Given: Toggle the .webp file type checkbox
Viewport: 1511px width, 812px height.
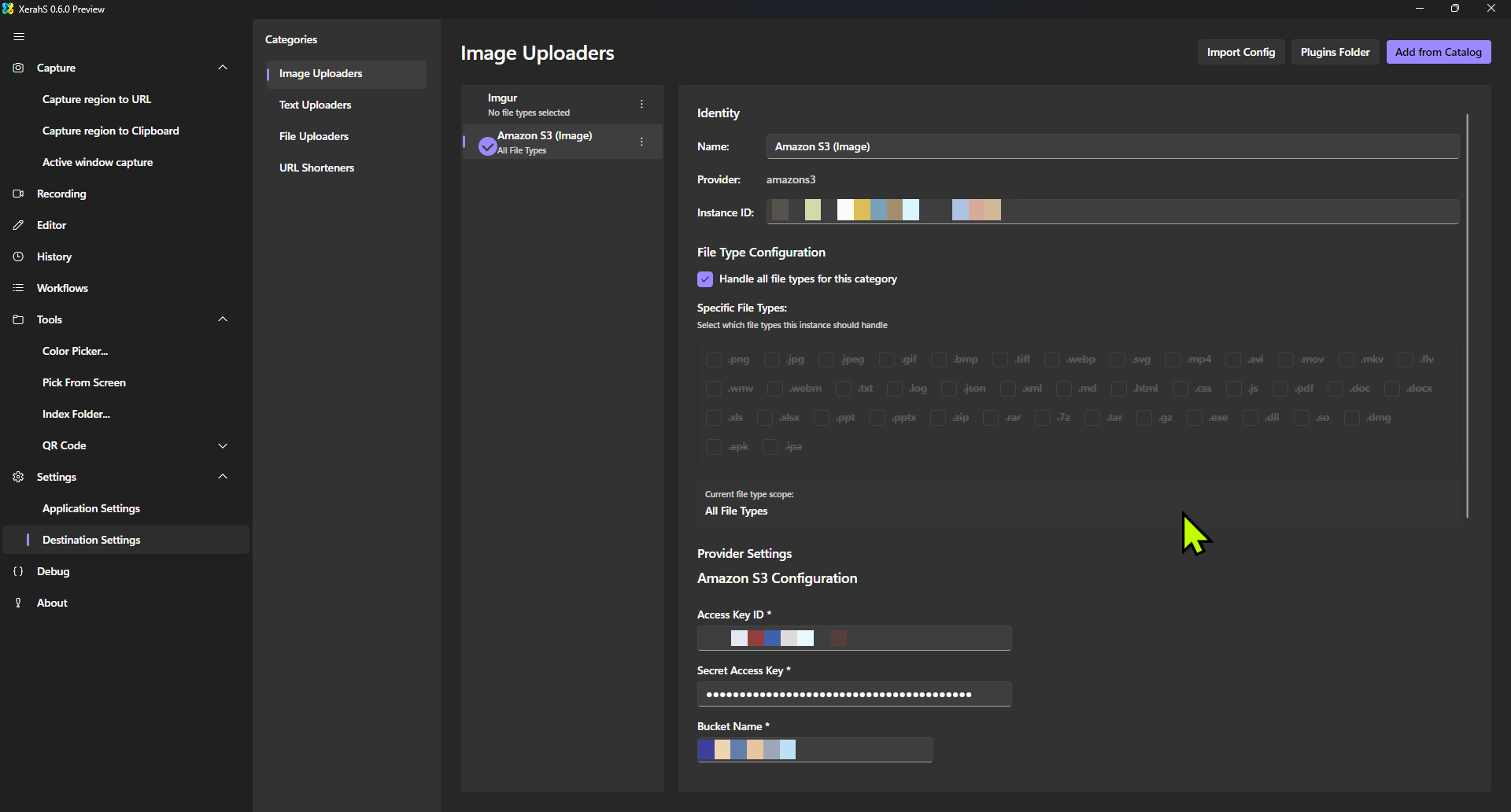Looking at the screenshot, I should click(x=1052, y=360).
